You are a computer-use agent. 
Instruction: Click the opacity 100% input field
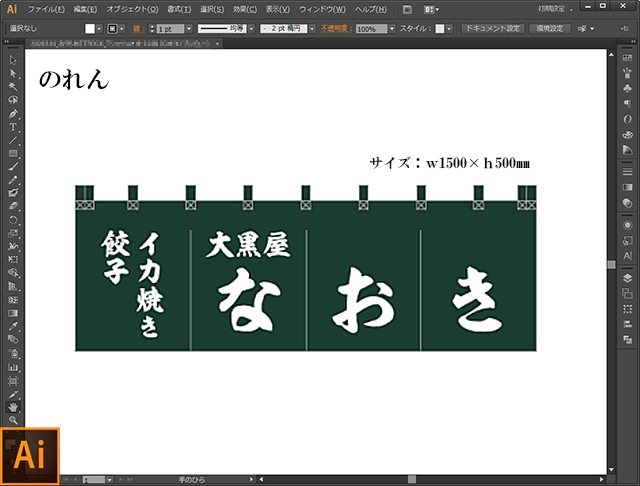coord(369,29)
